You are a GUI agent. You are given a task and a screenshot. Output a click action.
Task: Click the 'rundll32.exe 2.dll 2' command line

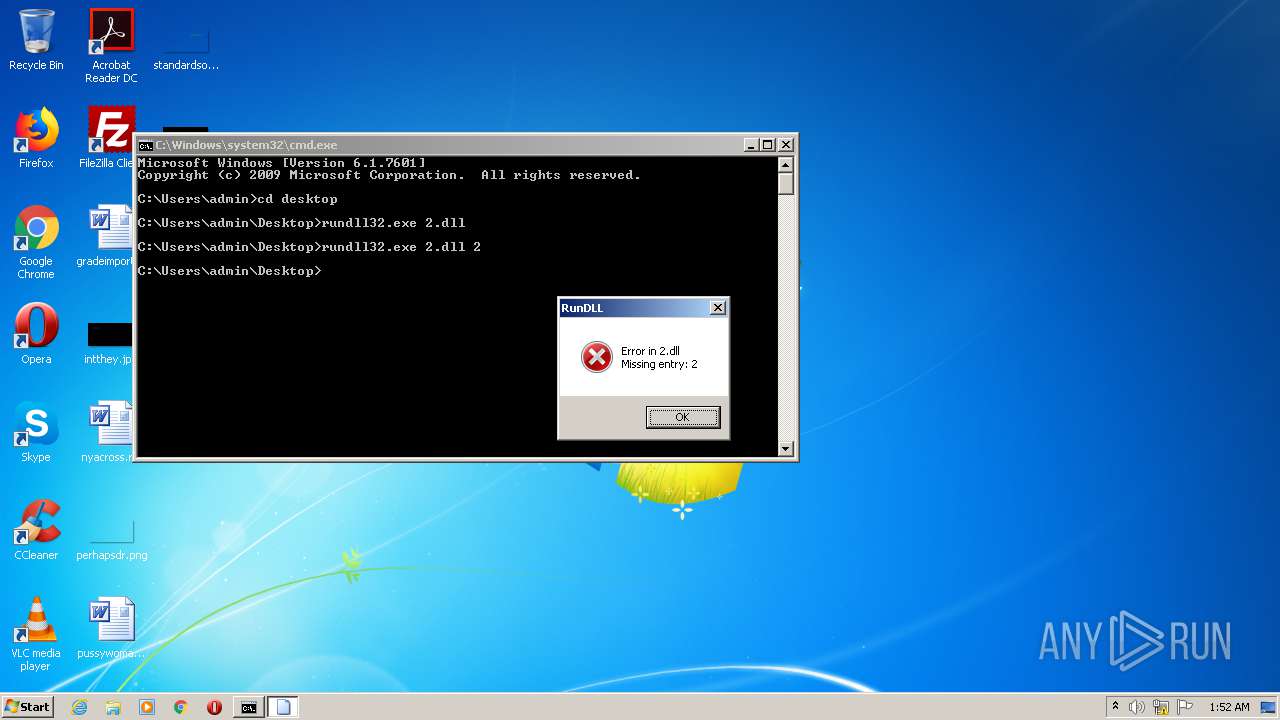[401, 247]
